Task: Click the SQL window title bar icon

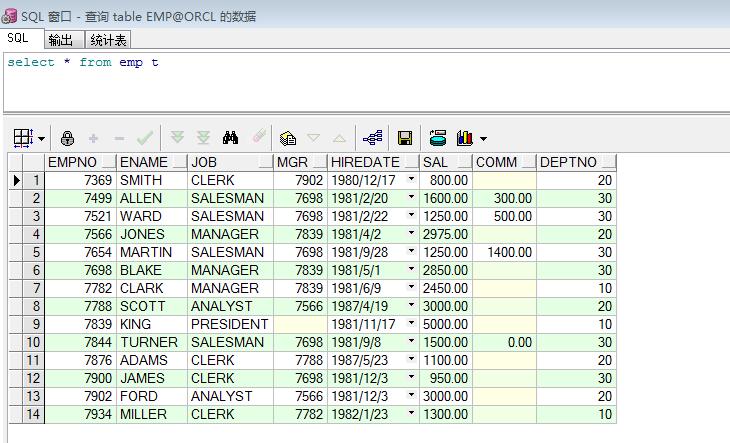Action: pyautogui.click(x=9, y=16)
